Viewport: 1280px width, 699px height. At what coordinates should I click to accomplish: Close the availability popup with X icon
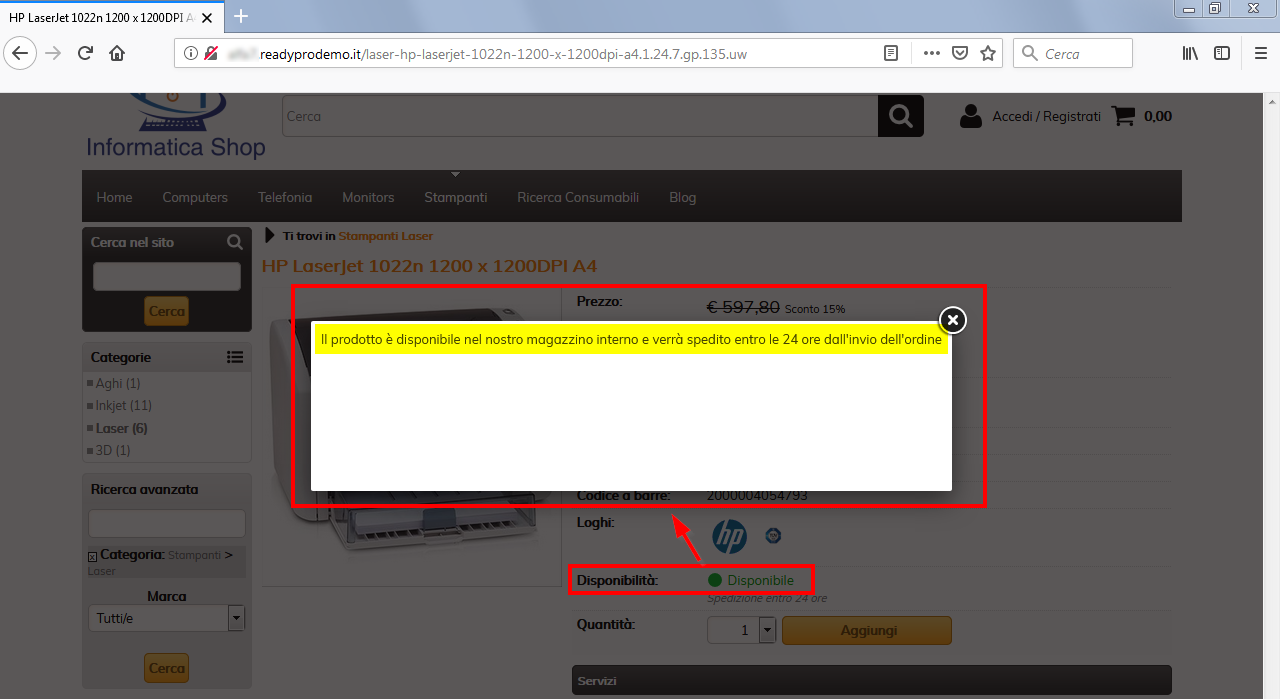[x=953, y=319]
